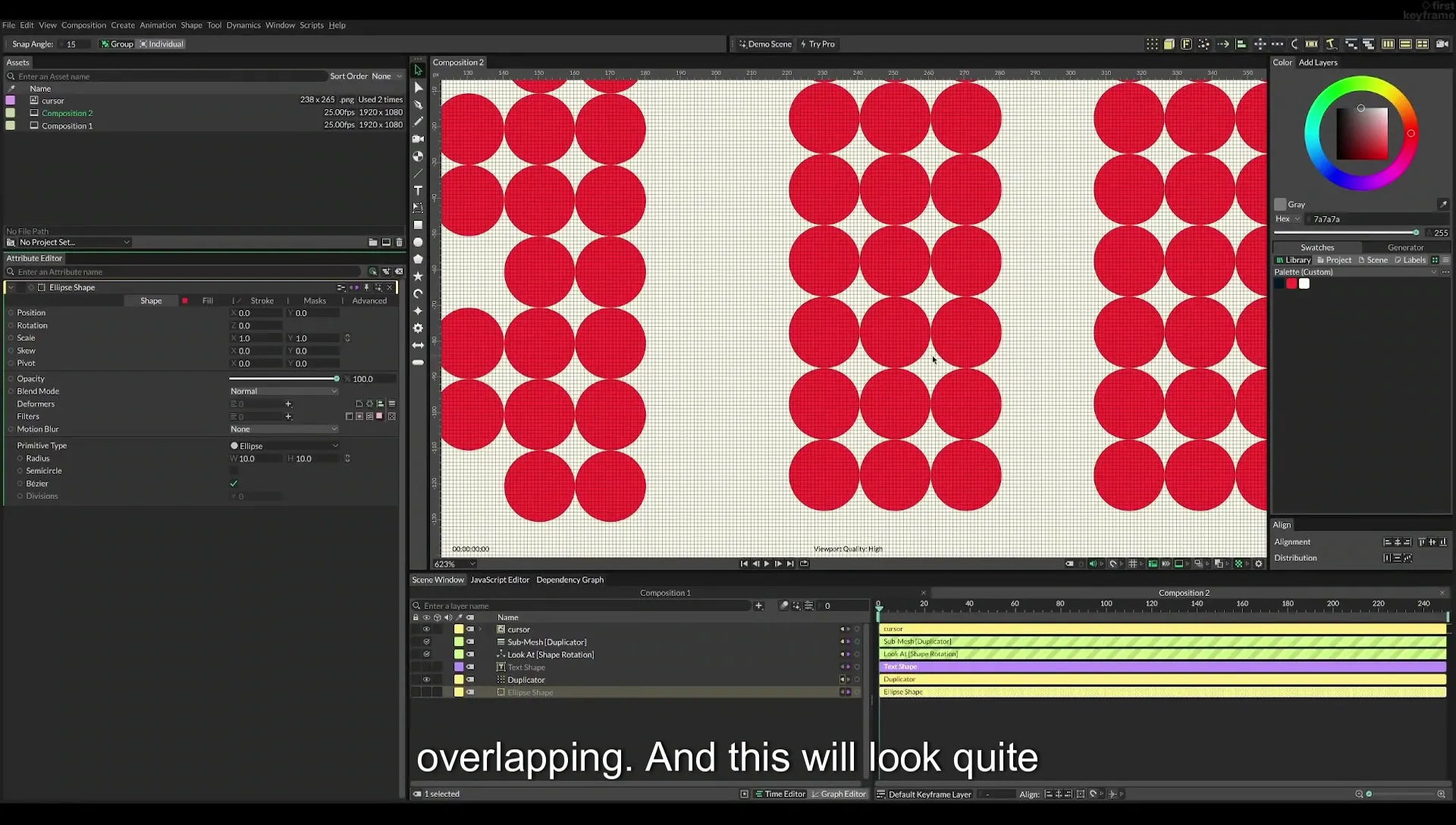Toggle the Bézier checkbox
This screenshot has height=825, width=1456.
pyautogui.click(x=234, y=484)
